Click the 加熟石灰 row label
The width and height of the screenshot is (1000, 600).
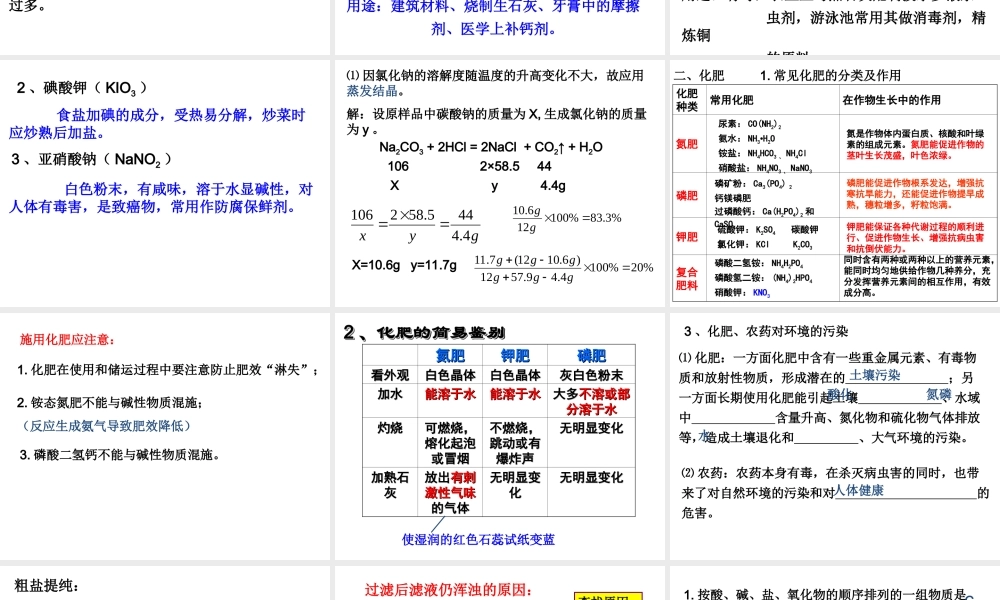click(390, 485)
